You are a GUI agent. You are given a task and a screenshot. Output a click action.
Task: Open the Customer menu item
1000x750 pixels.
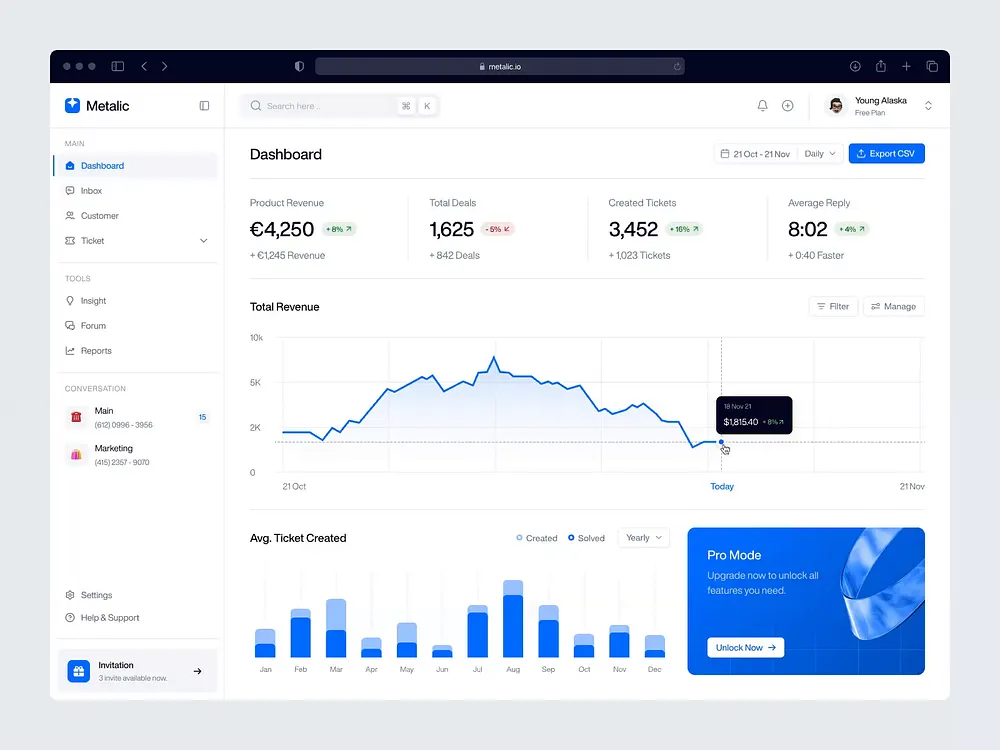pos(100,215)
